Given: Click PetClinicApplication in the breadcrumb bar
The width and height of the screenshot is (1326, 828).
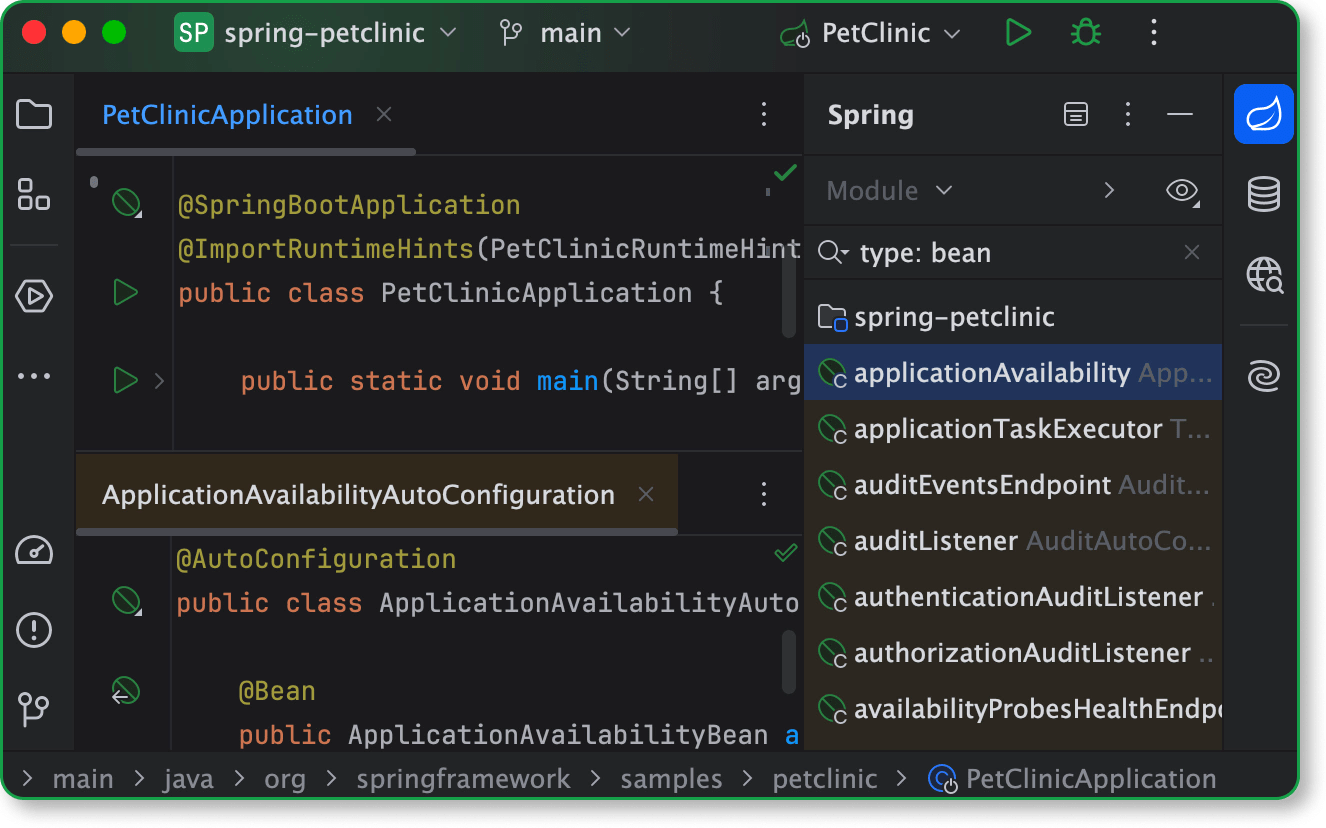Looking at the screenshot, I should (x=1072, y=779).
